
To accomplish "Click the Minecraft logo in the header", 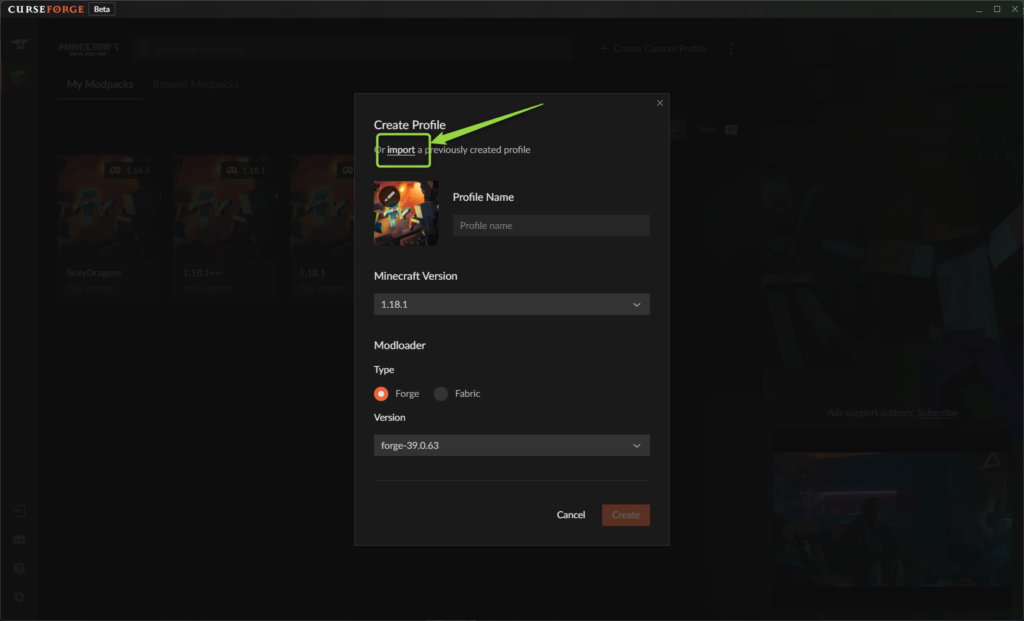I will point(88,49).
